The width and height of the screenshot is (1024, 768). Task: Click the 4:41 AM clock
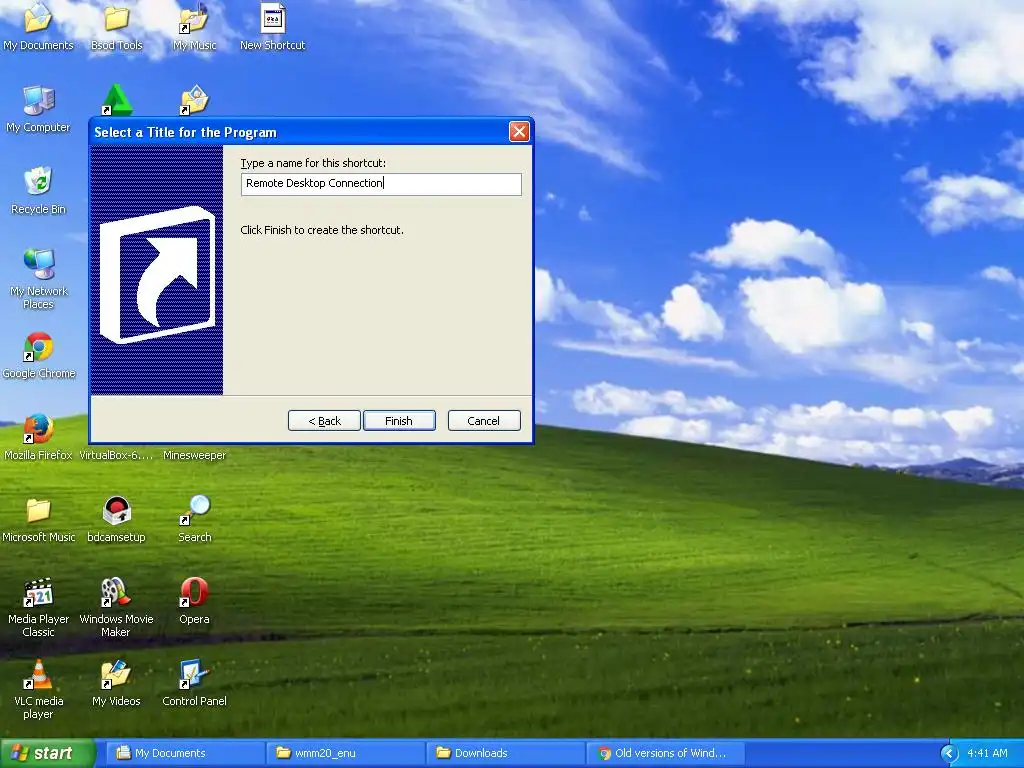[x=987, y=753]
